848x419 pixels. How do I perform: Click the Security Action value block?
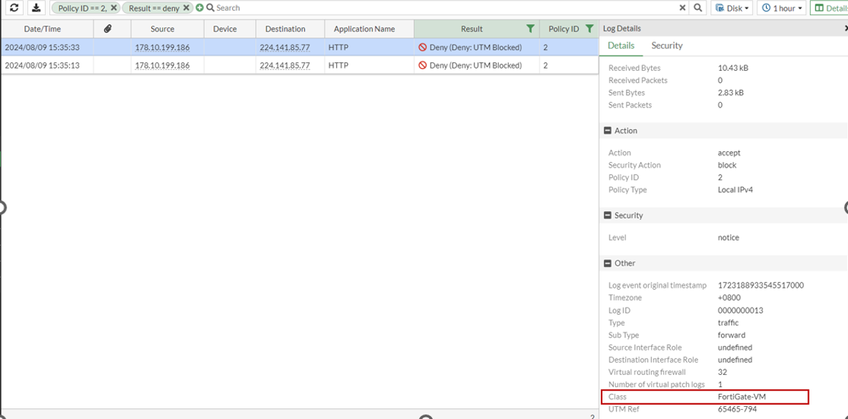[x=727, y=165]
